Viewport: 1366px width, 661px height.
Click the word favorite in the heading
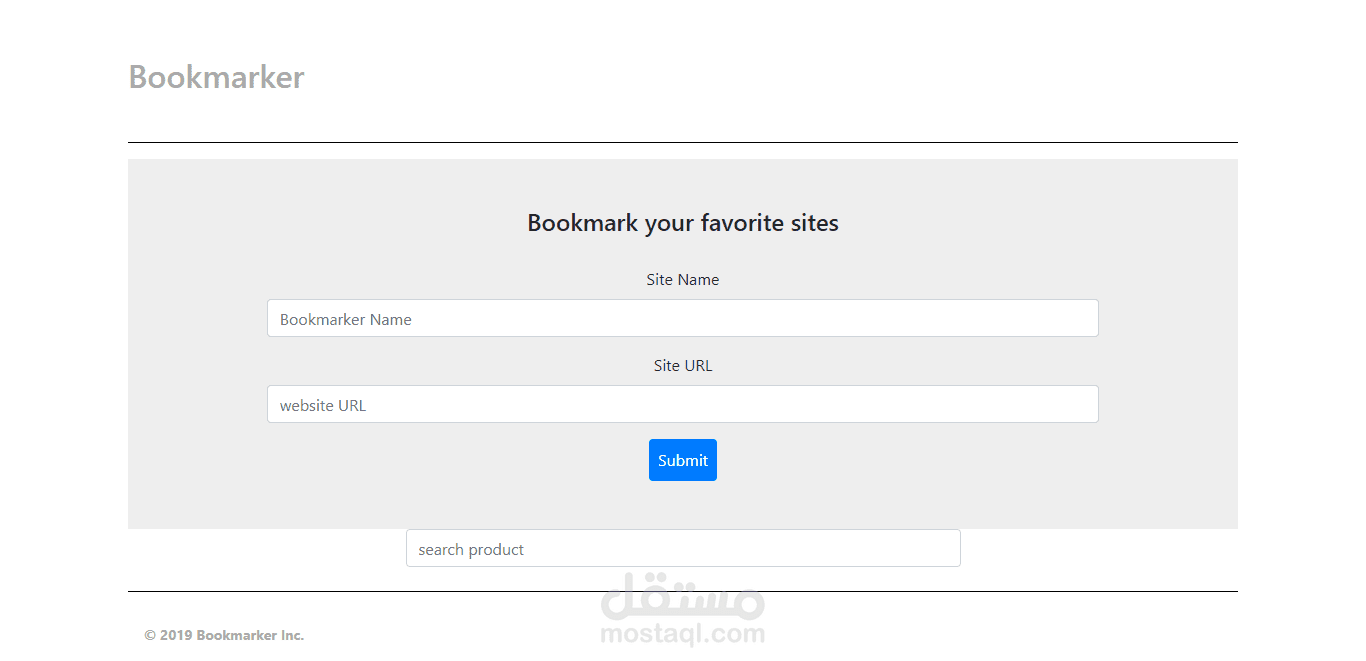point(742,223)
